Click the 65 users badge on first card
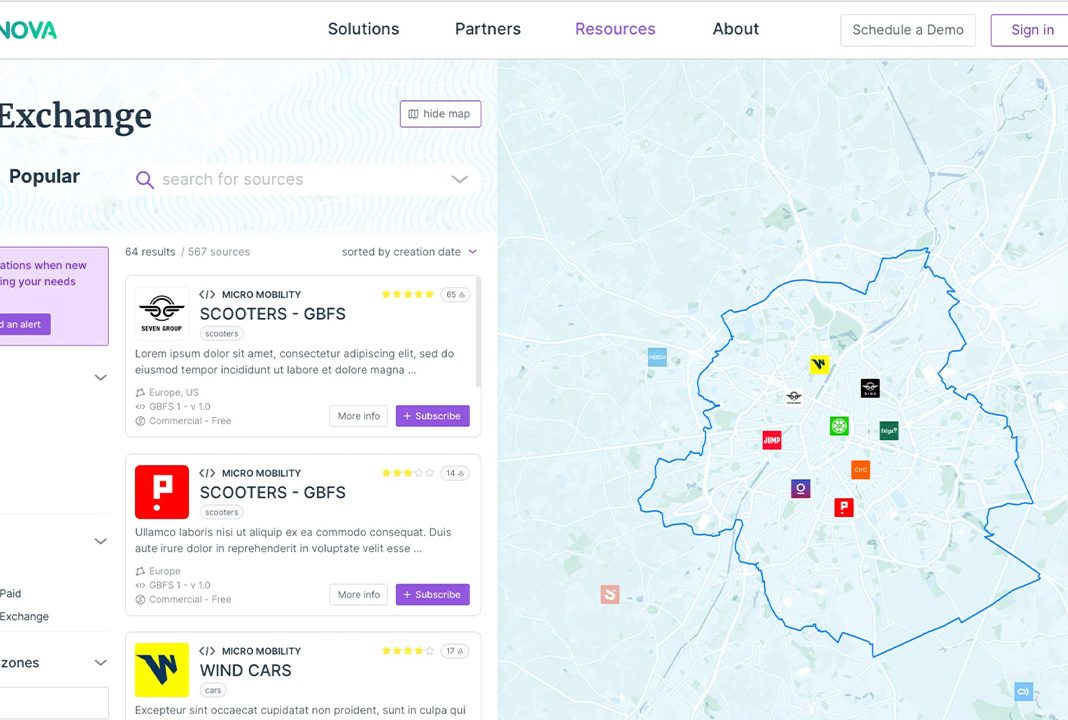This screenshot has width=1068, height=720. 455,294
